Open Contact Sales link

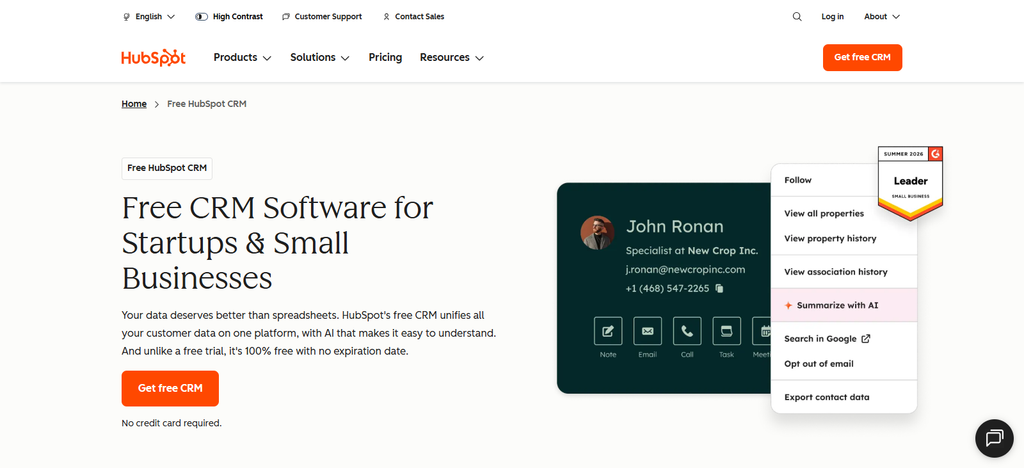coord(413,17)
